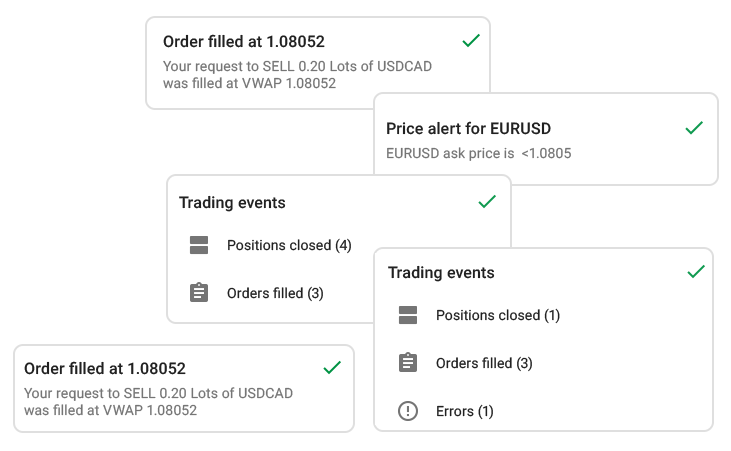Screen dimensions: 731x451
Task: Click clipboard icon under Positions closed (4)
Action: 199,293
